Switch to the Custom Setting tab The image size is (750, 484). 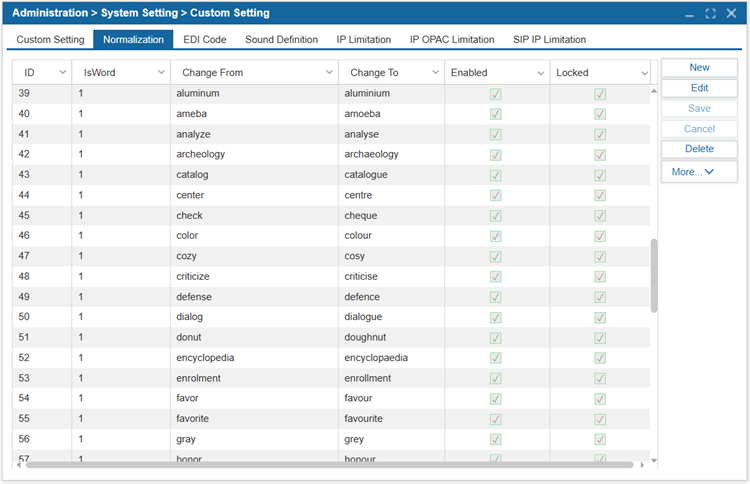point(50,40)
